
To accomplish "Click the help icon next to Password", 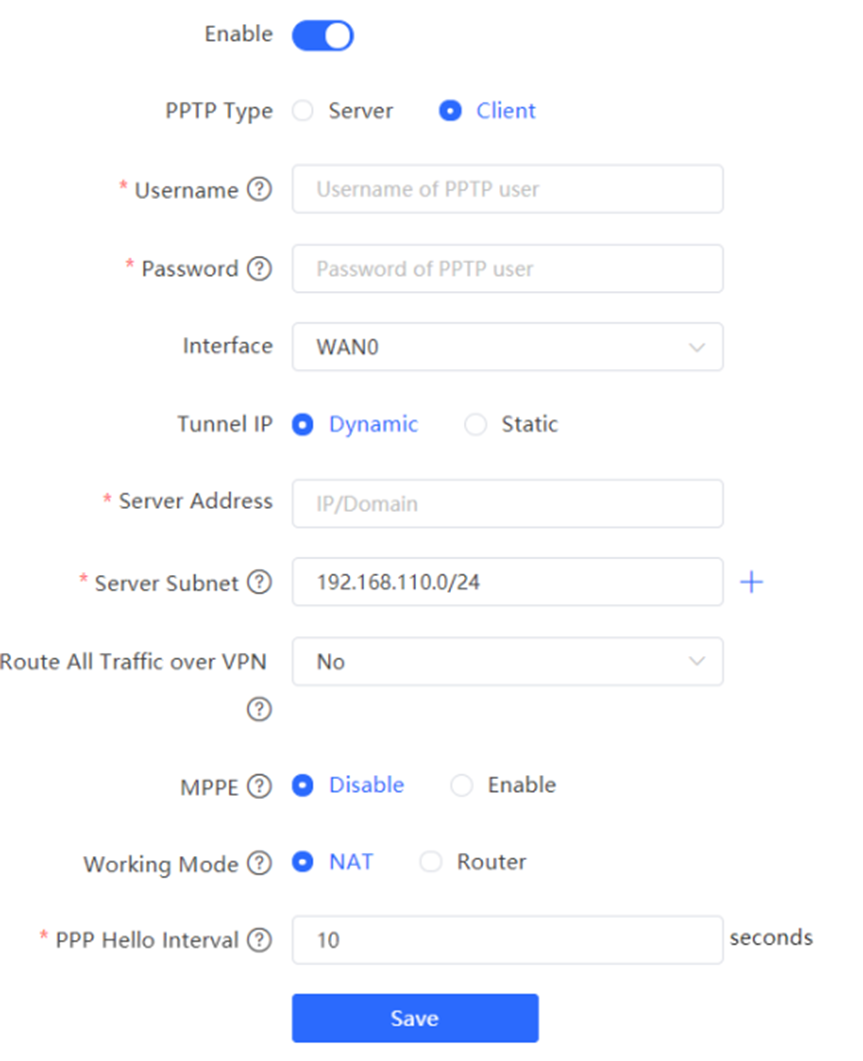I will pyautogui.click(x=259, y=269).
